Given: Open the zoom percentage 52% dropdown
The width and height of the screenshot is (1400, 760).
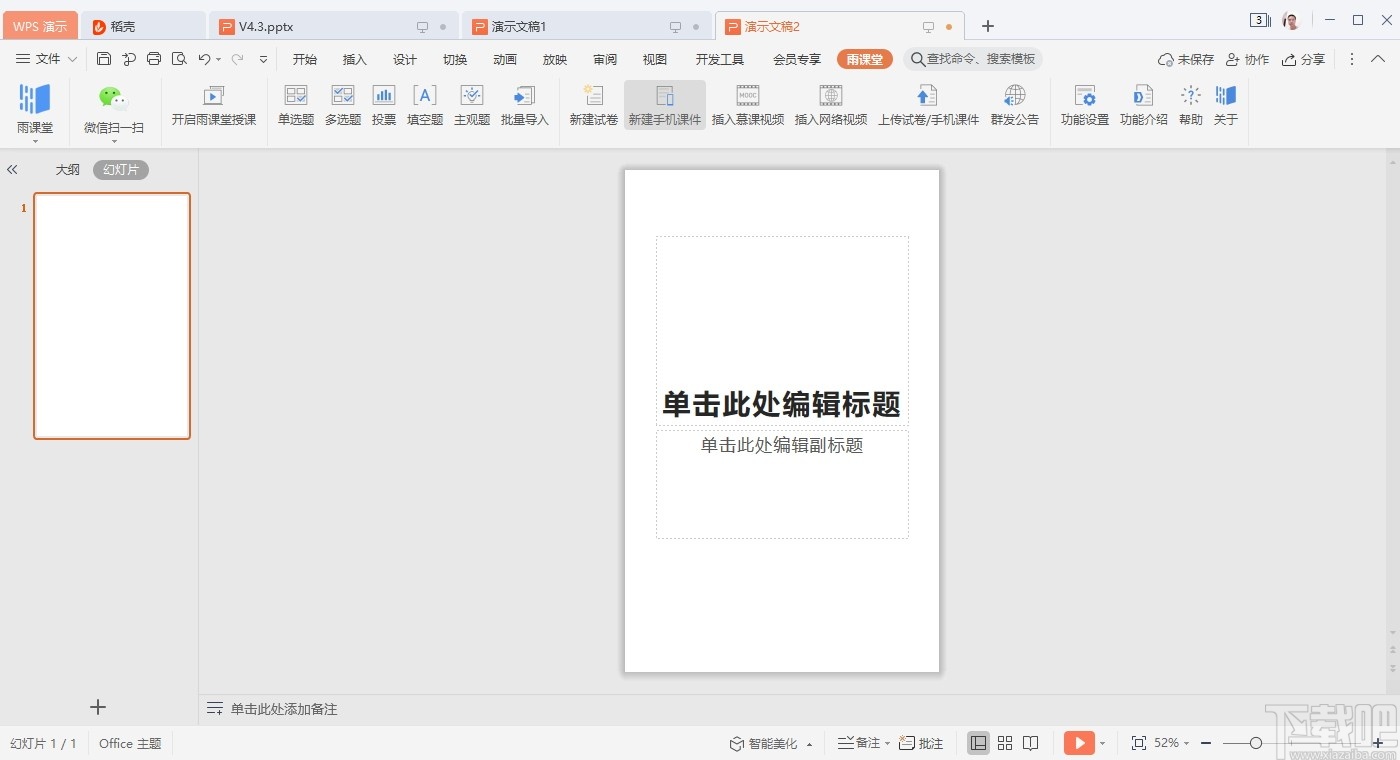Looking at the screenshot, I should pos(1171,743).
